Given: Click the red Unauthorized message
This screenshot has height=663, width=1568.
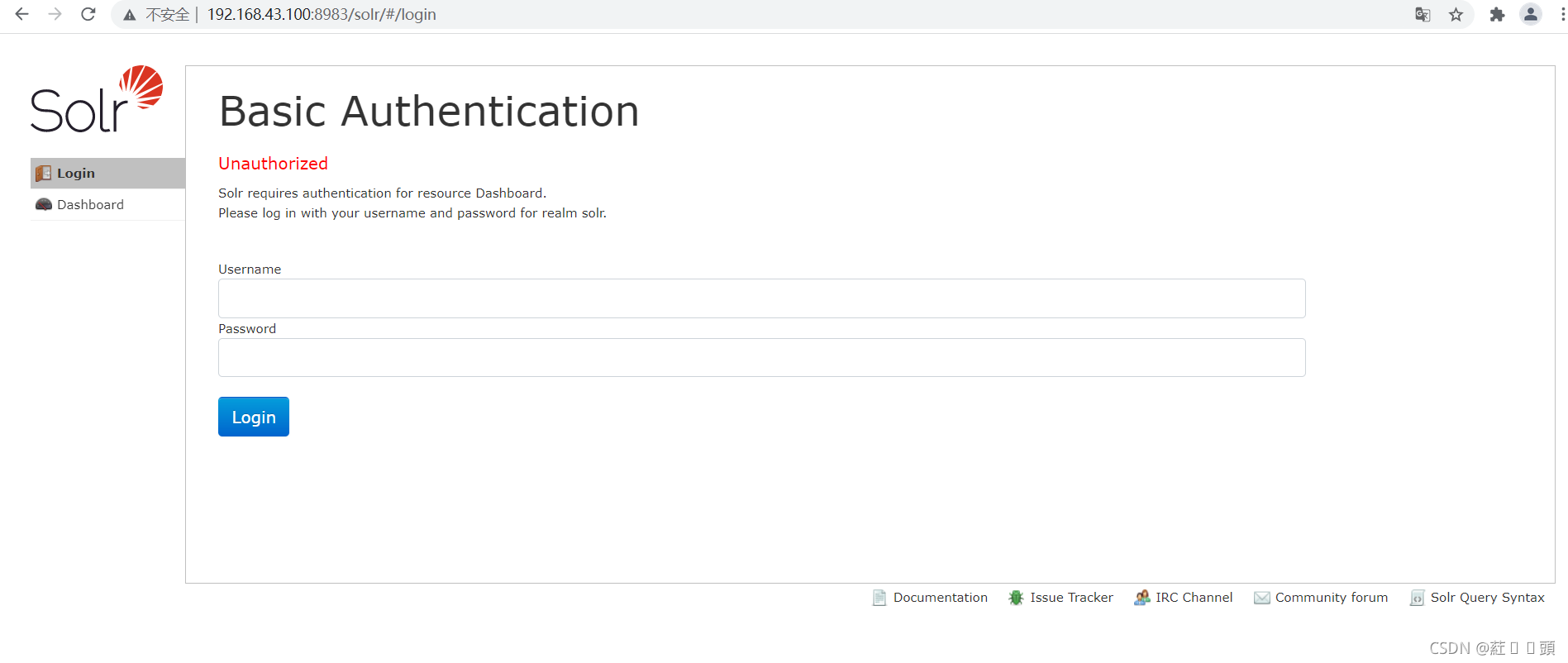Looking at the screenshot, I should (x=273, y=164).
